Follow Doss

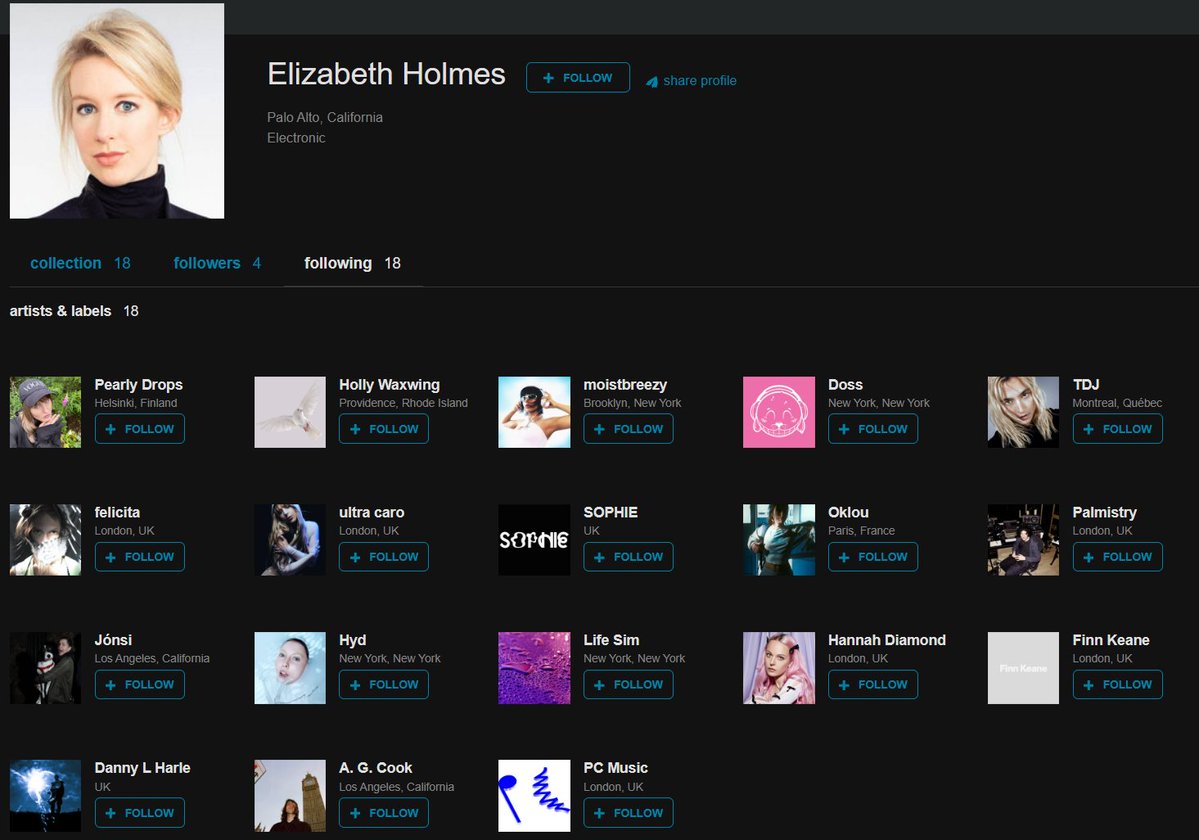[873, 429]
